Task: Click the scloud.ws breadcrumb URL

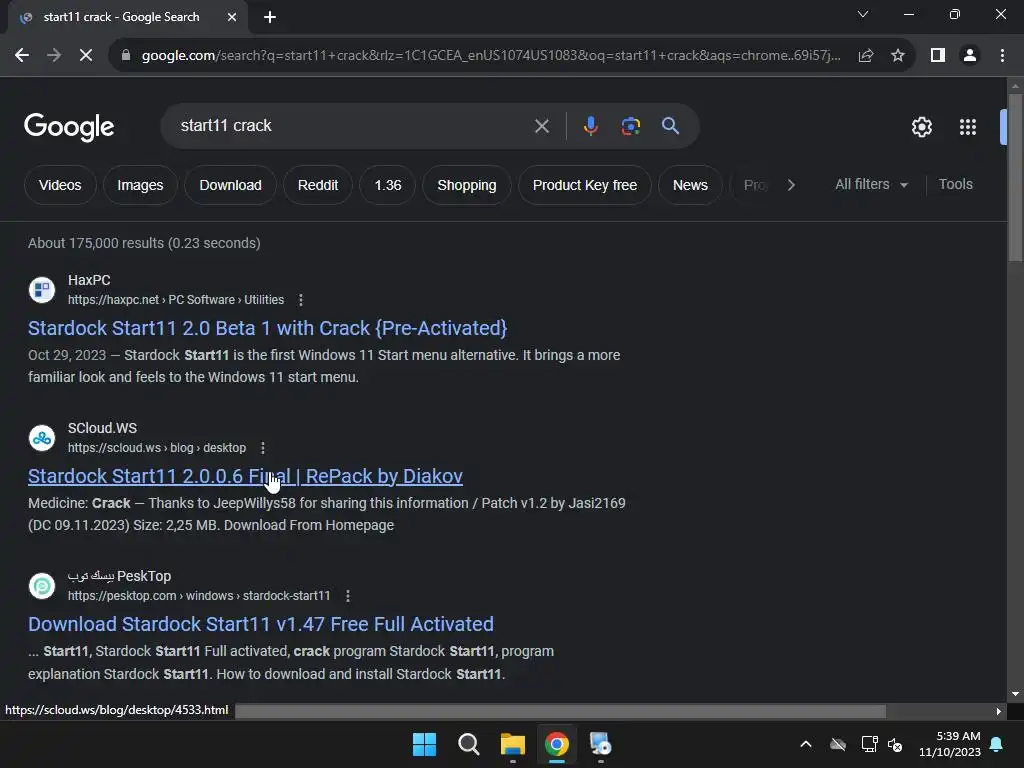Action: pos(157,448)
